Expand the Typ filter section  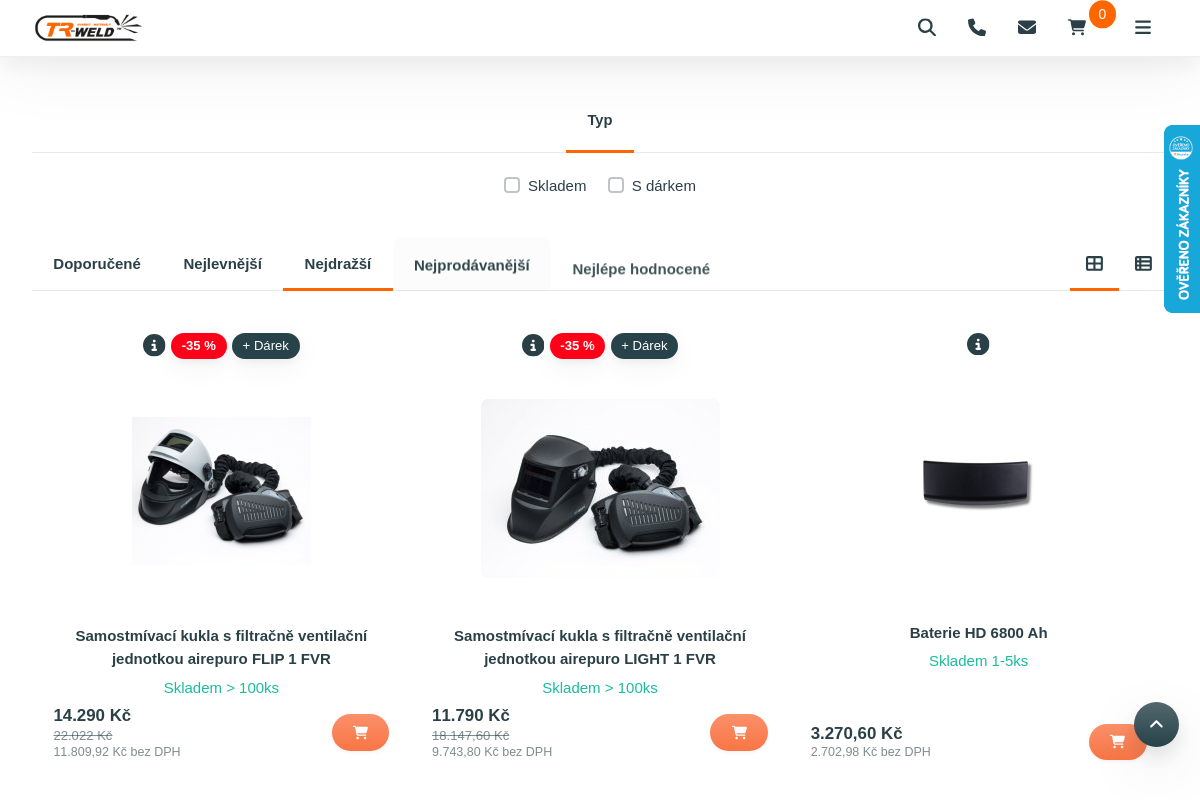[600, 120]
